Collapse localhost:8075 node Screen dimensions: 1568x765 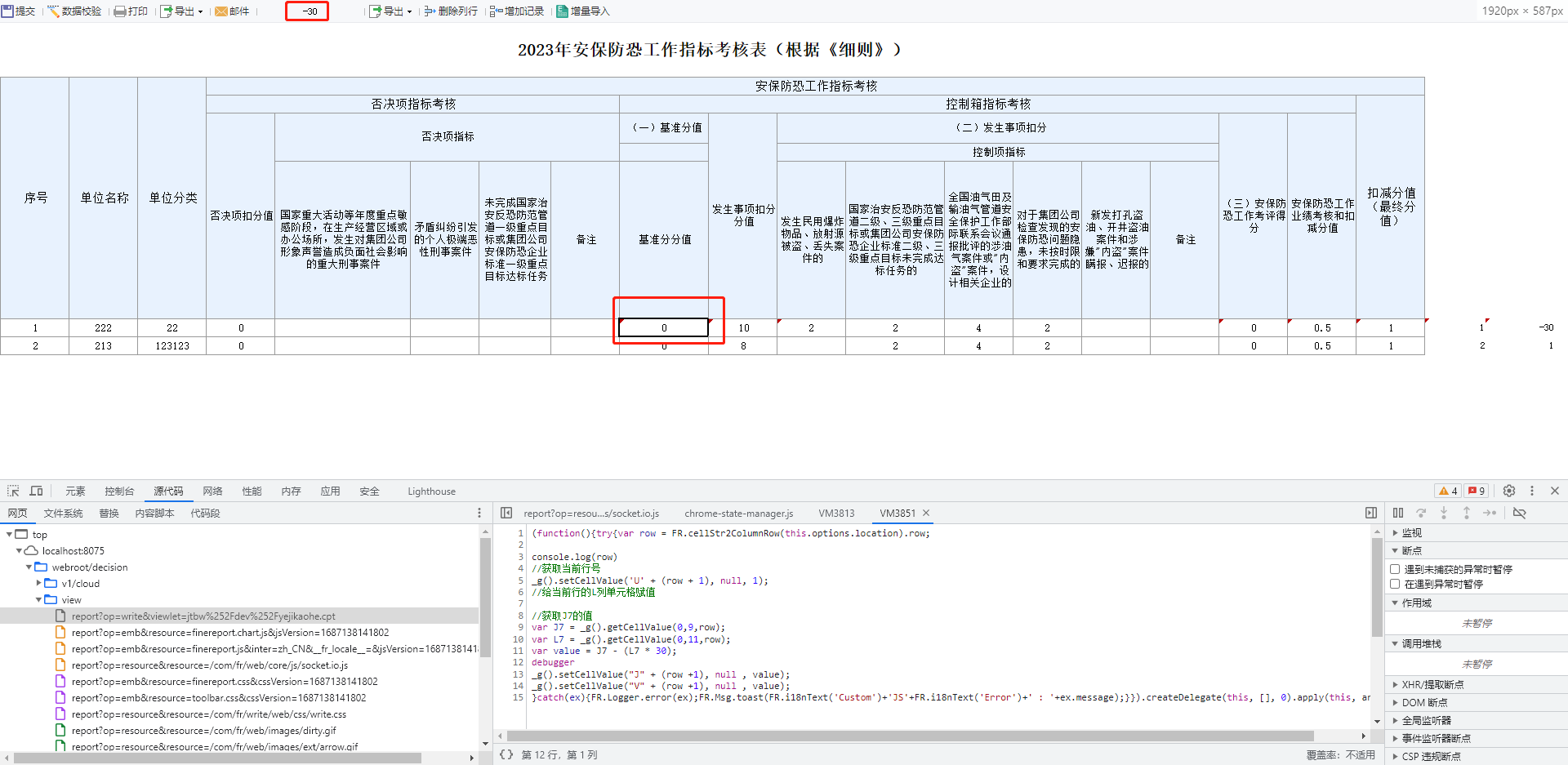19,550
